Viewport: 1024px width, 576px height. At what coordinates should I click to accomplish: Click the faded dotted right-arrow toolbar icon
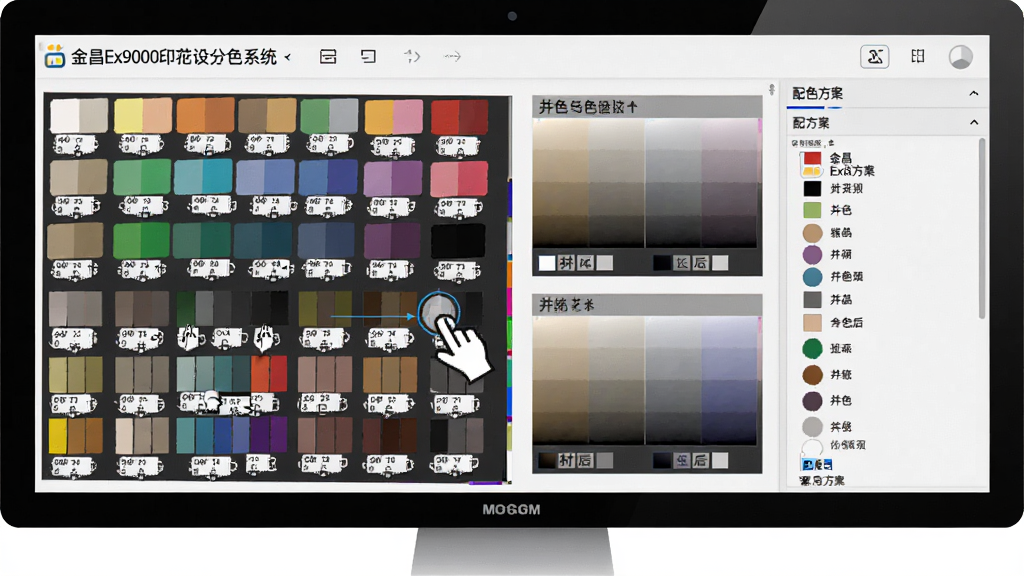tap(453, 57)
